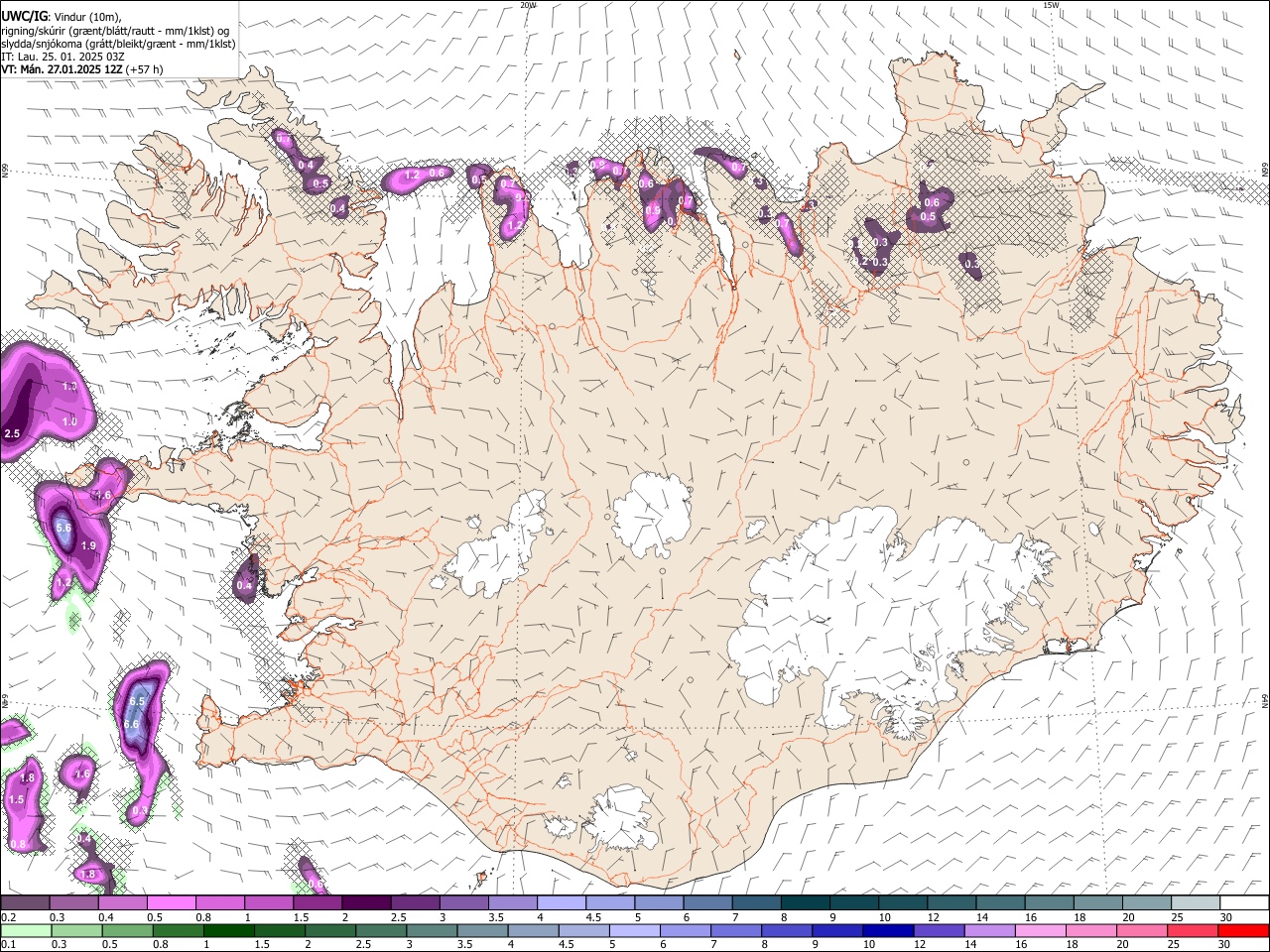Click the 'IT: Lau. 25. 01. 2025 03Z' line
Viewport: 1270px width, 952px height.
click(x=63, y=57)
